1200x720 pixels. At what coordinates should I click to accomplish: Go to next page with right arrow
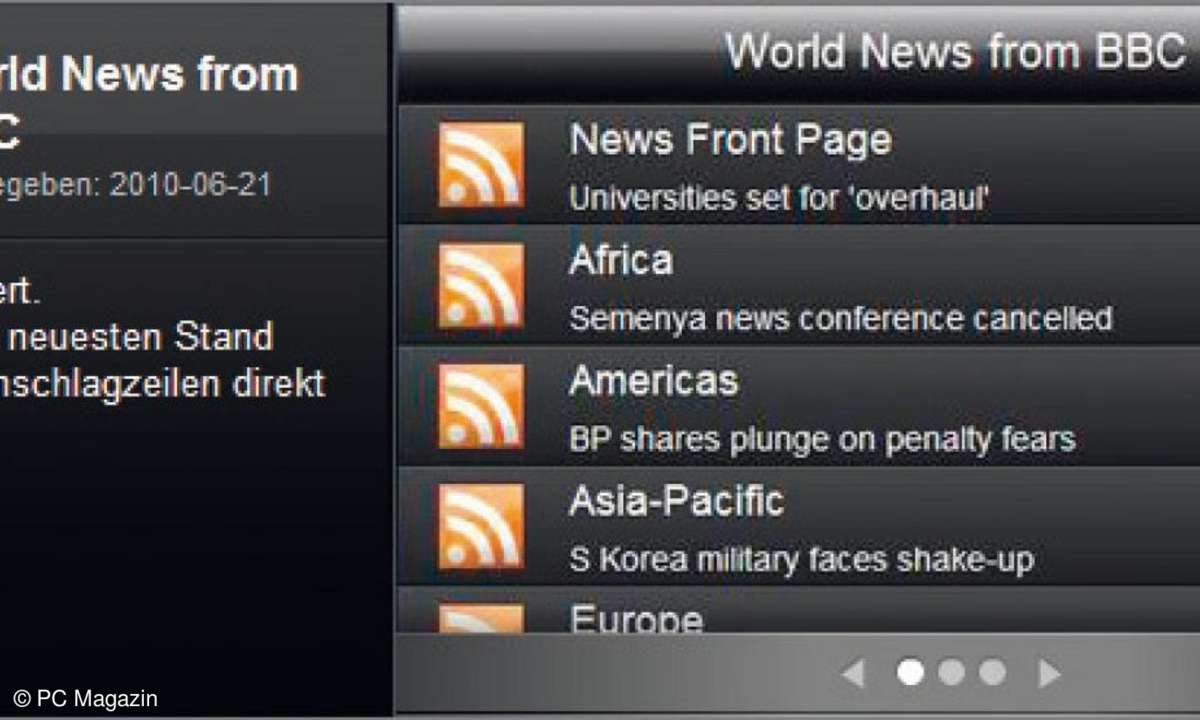tap(1049, 673)
